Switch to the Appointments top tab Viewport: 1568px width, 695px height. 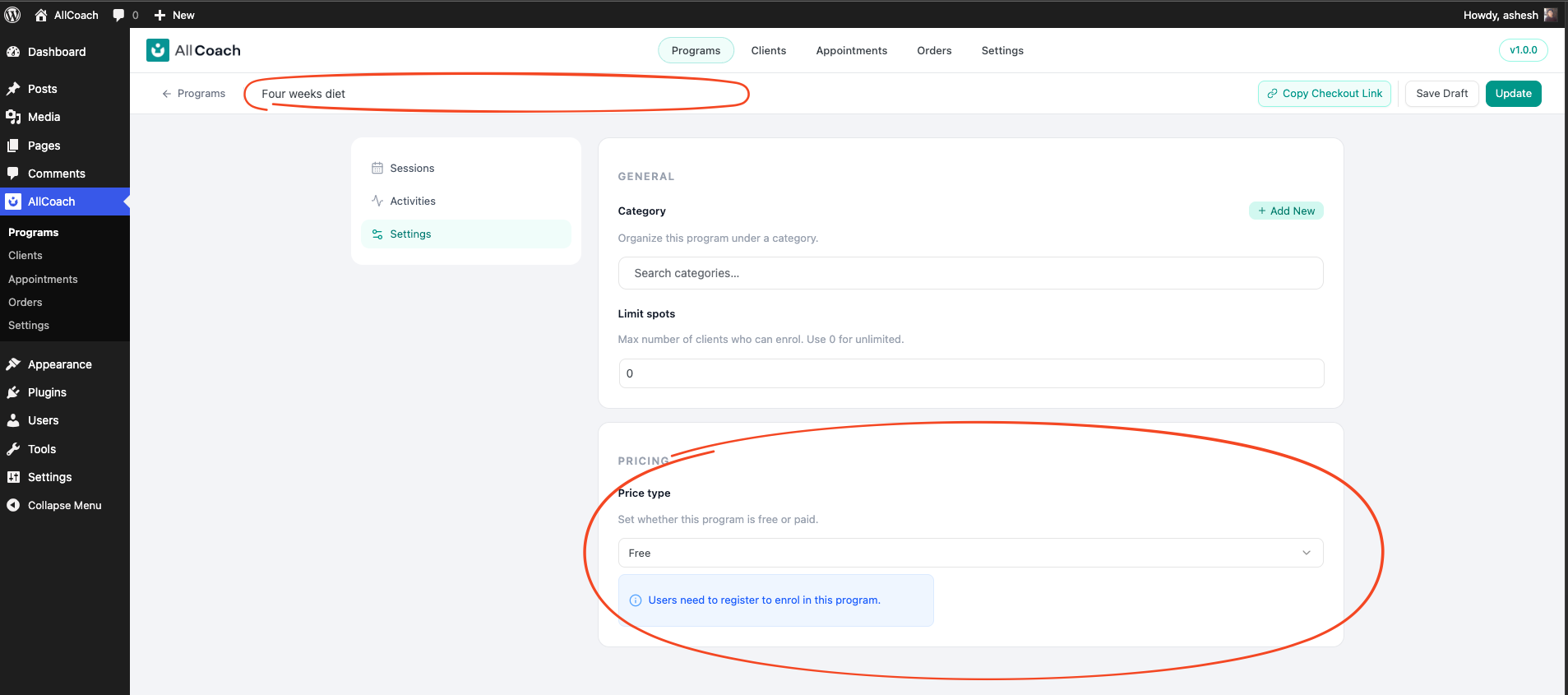click(852, 50)
